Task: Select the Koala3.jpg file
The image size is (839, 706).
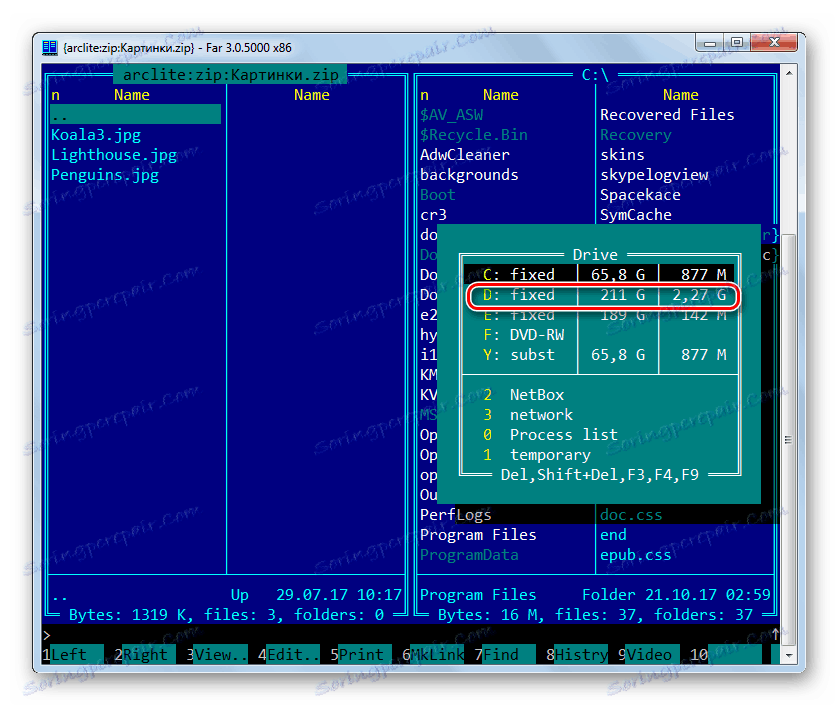Action: click(96, 135)
